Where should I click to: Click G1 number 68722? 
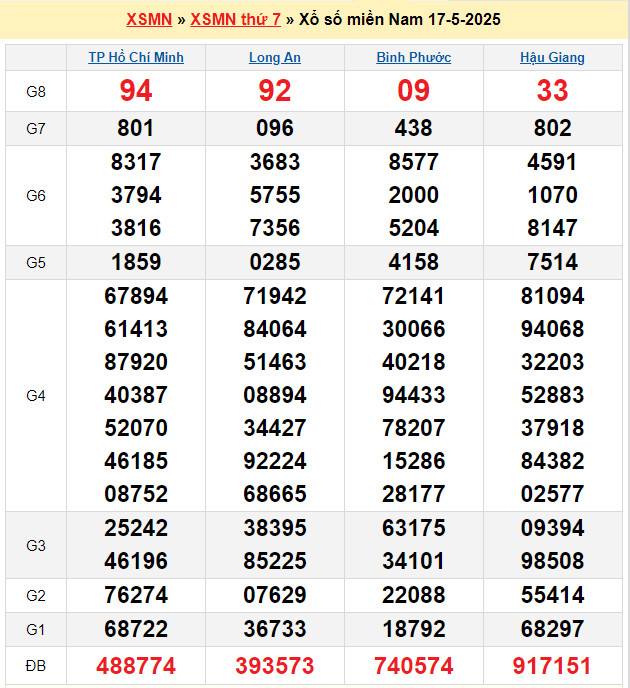click(136, 629)
